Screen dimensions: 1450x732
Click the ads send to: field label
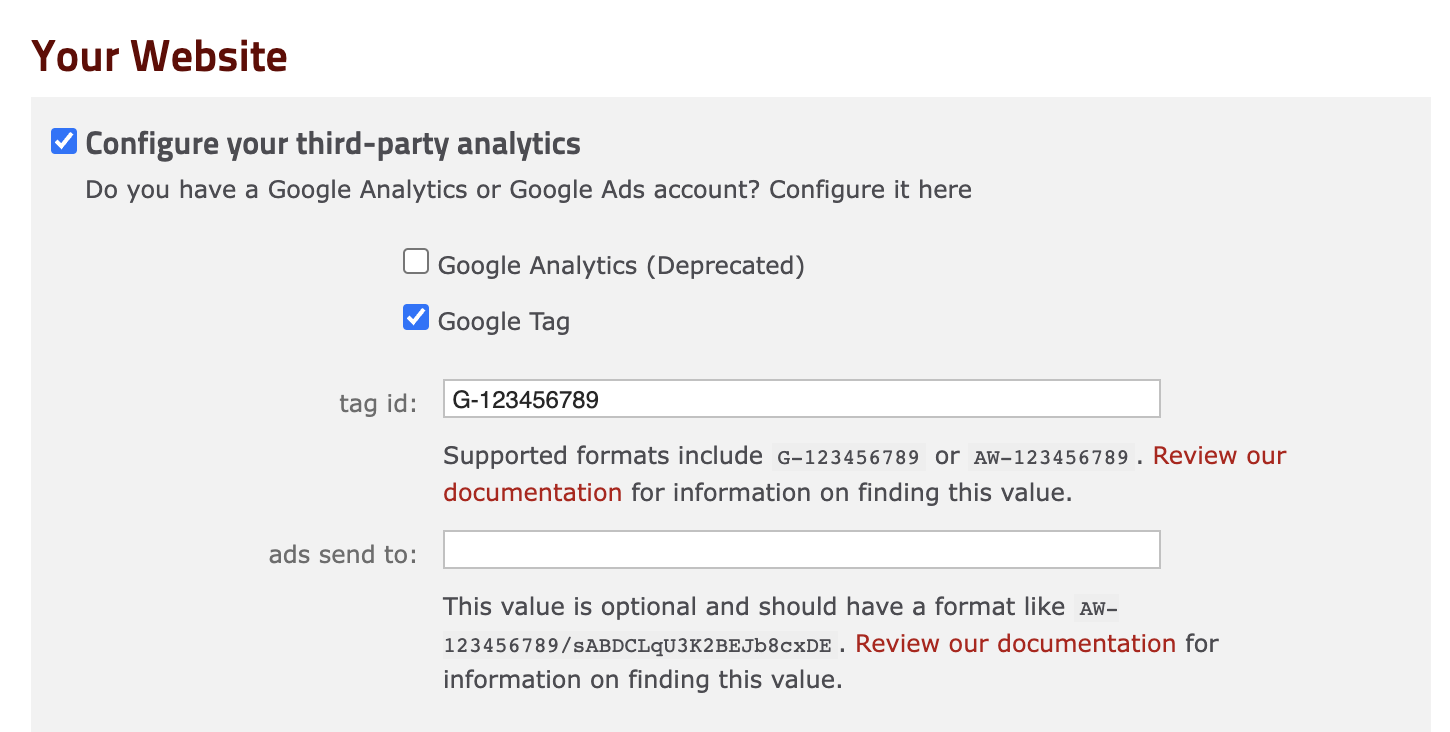click(343, 554)
